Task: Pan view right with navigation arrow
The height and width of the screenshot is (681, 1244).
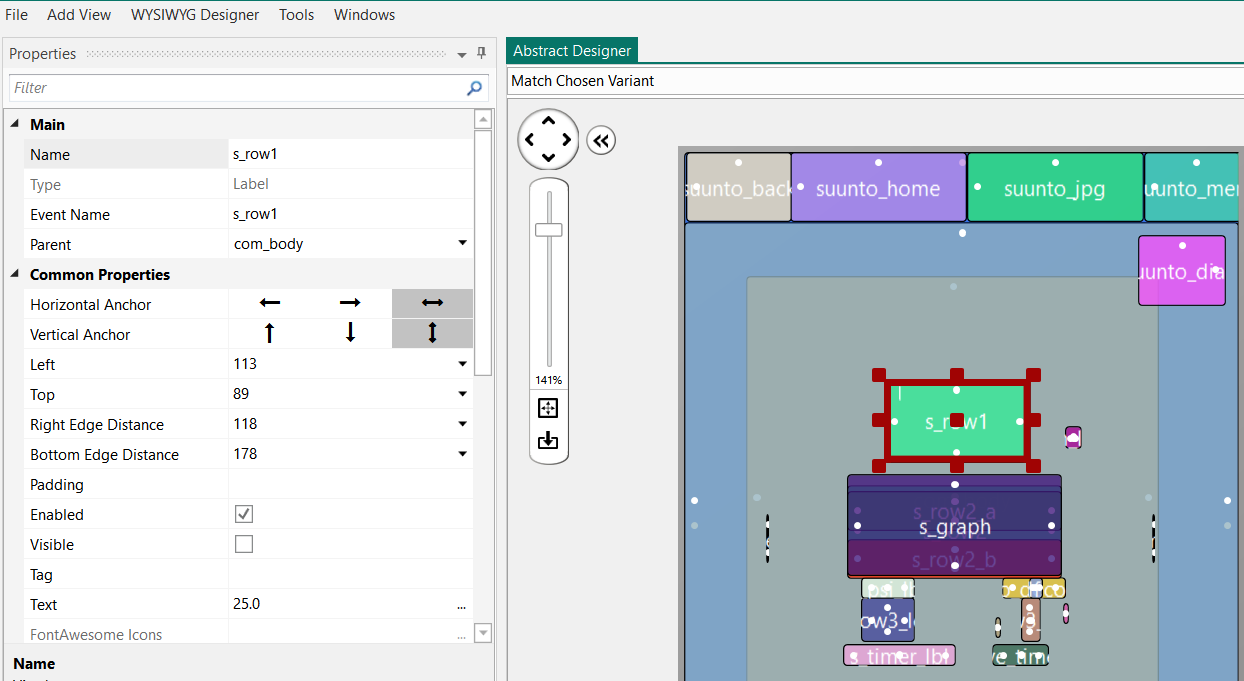Action: pyautogui.click(x=566, y=140)
